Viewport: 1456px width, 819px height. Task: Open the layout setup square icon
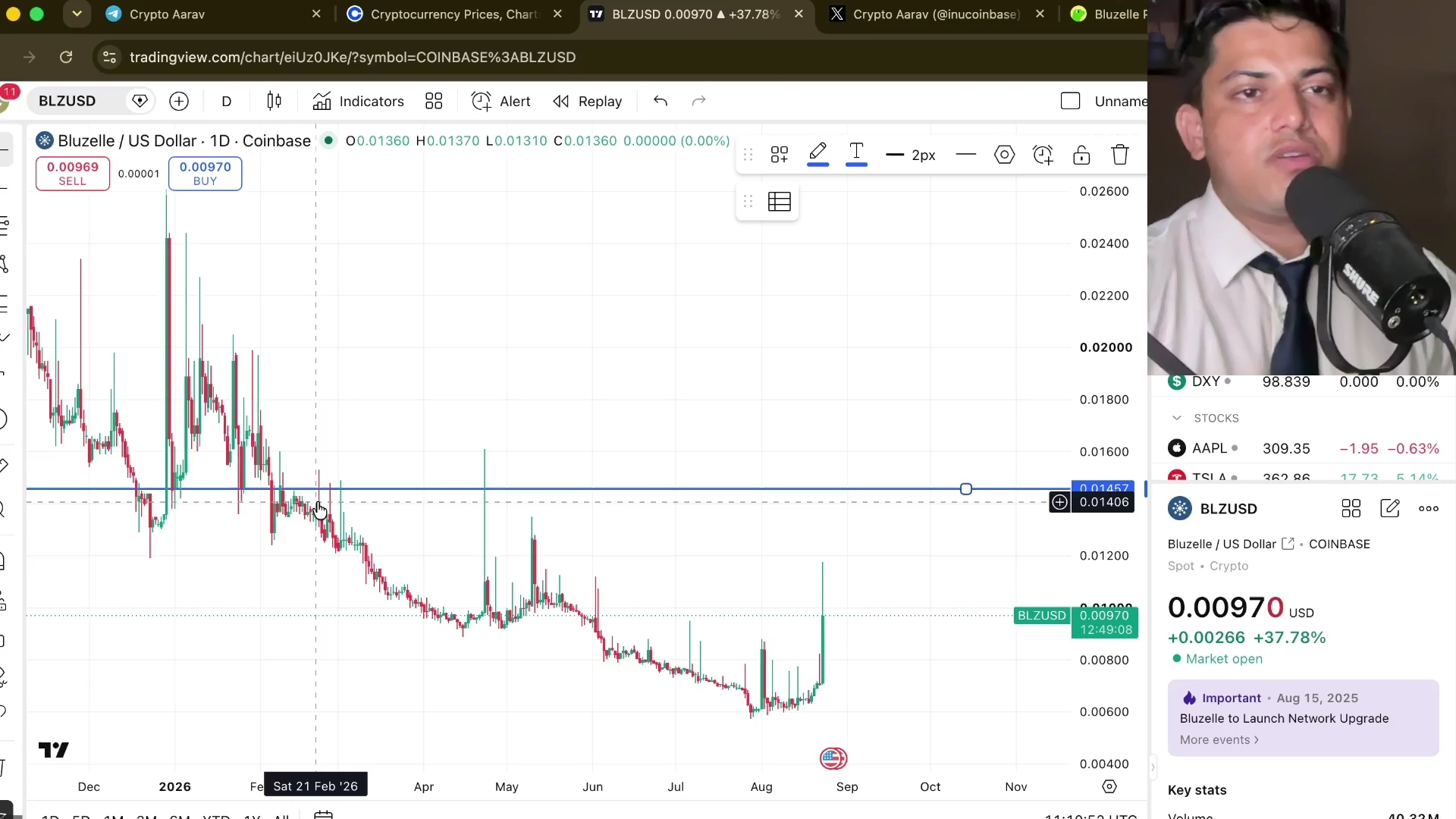coord(1071,102)
